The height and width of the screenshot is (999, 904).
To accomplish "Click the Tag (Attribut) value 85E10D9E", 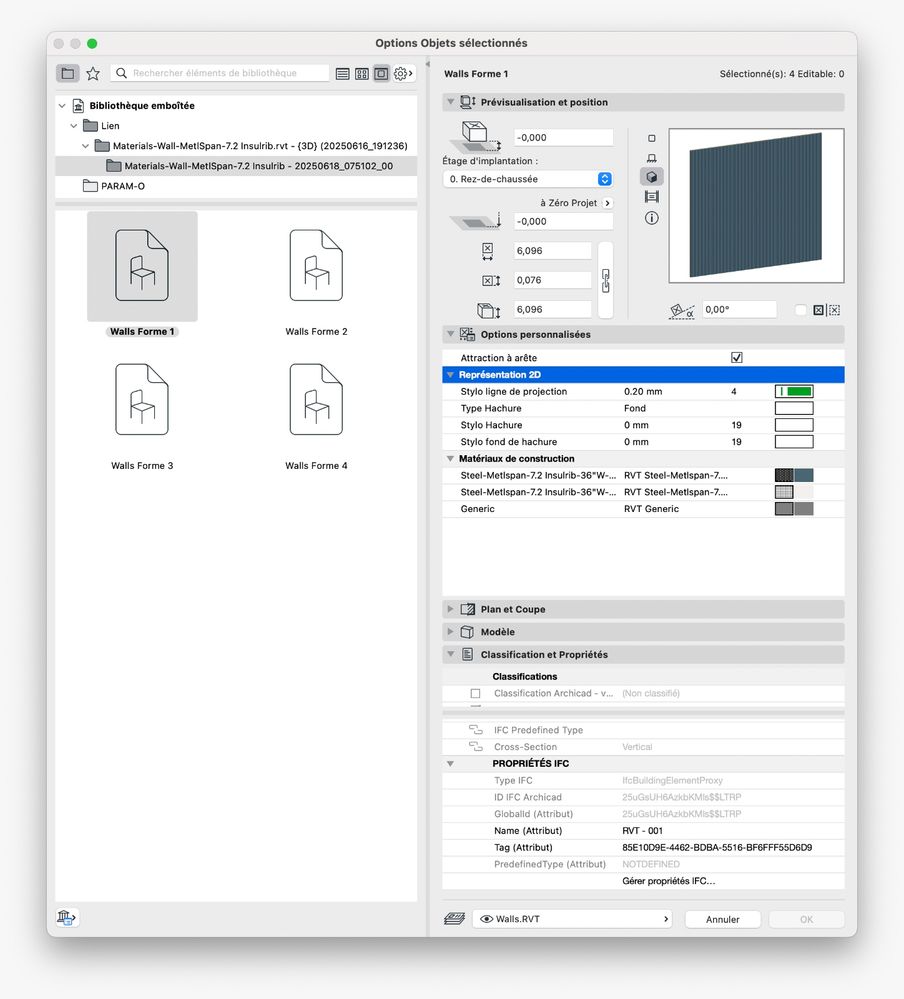I will (x=717, y=847).
